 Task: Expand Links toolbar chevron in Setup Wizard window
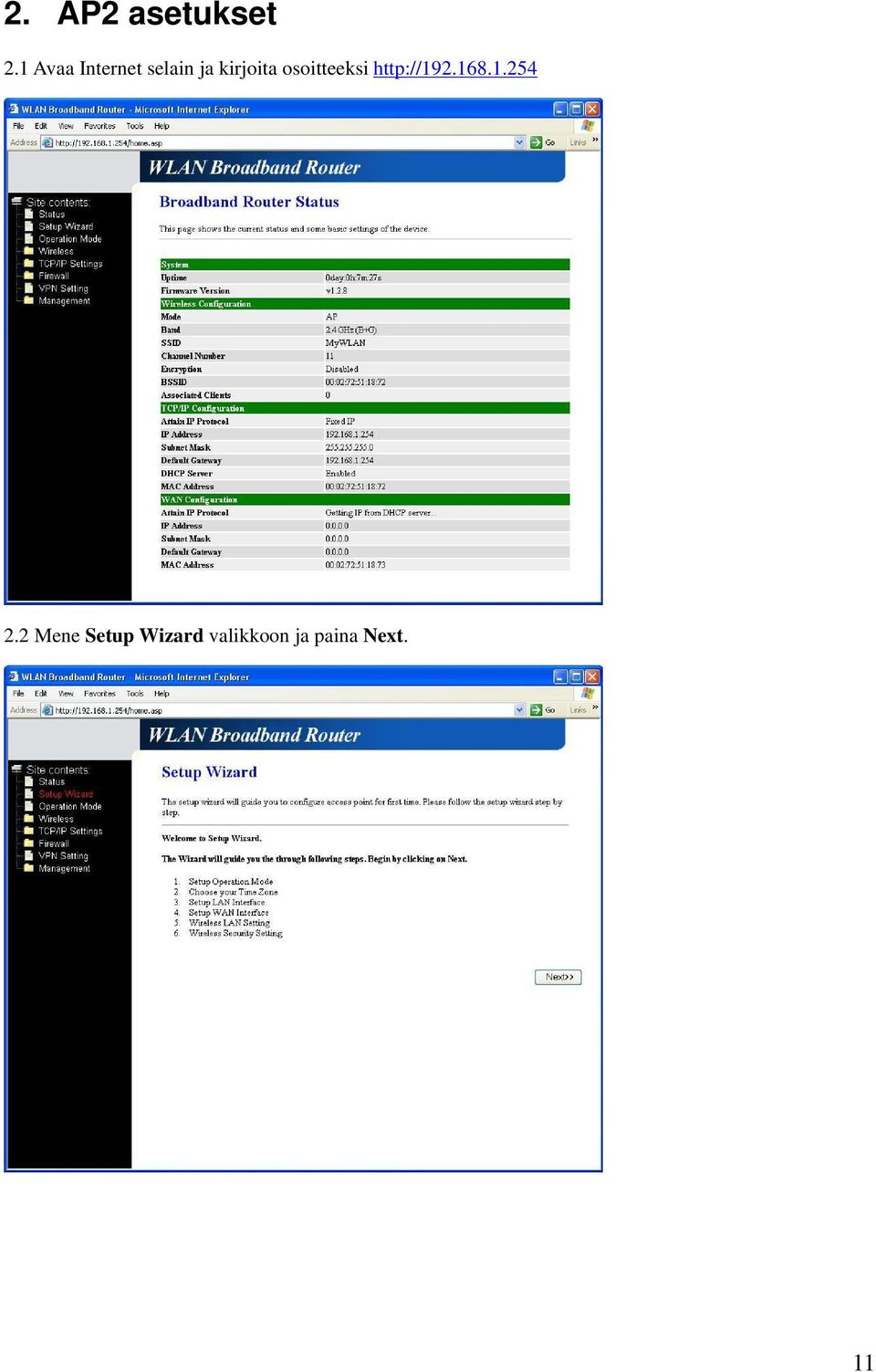click(595, 709)
